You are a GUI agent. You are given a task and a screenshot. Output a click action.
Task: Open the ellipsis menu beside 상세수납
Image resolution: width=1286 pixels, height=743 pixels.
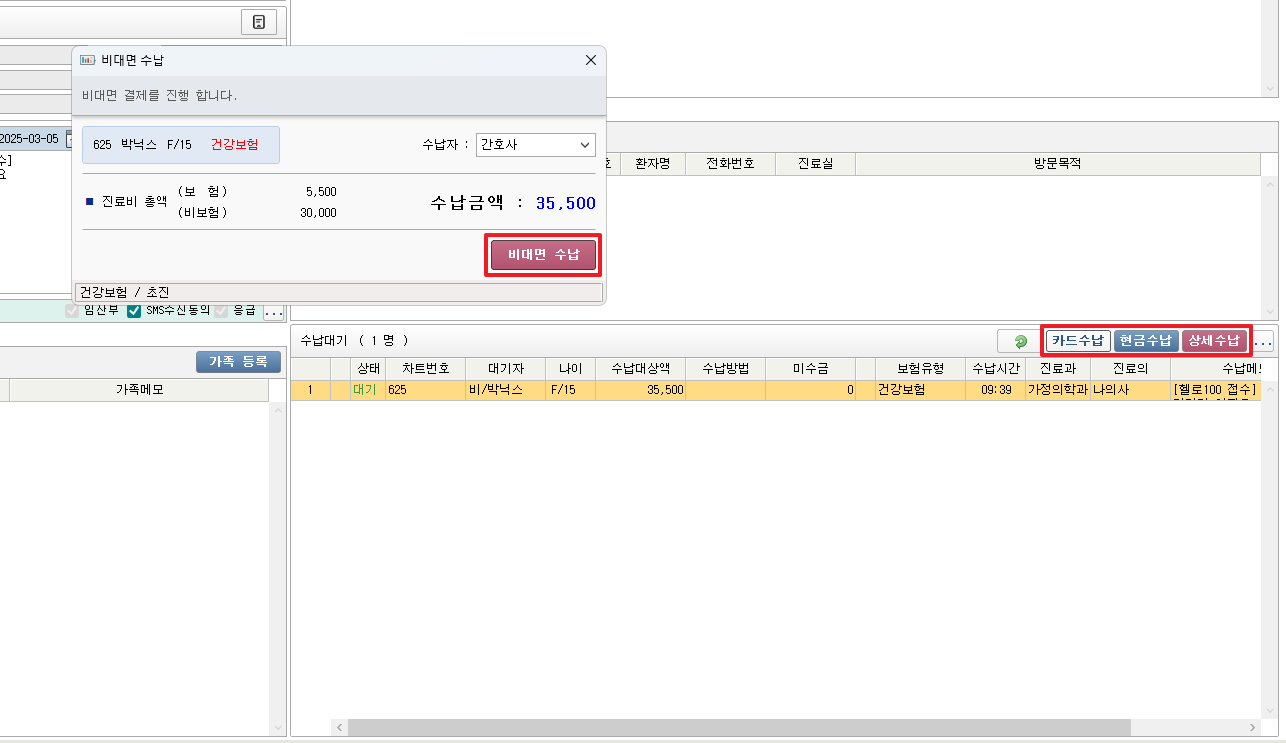tap(1263, 342)
